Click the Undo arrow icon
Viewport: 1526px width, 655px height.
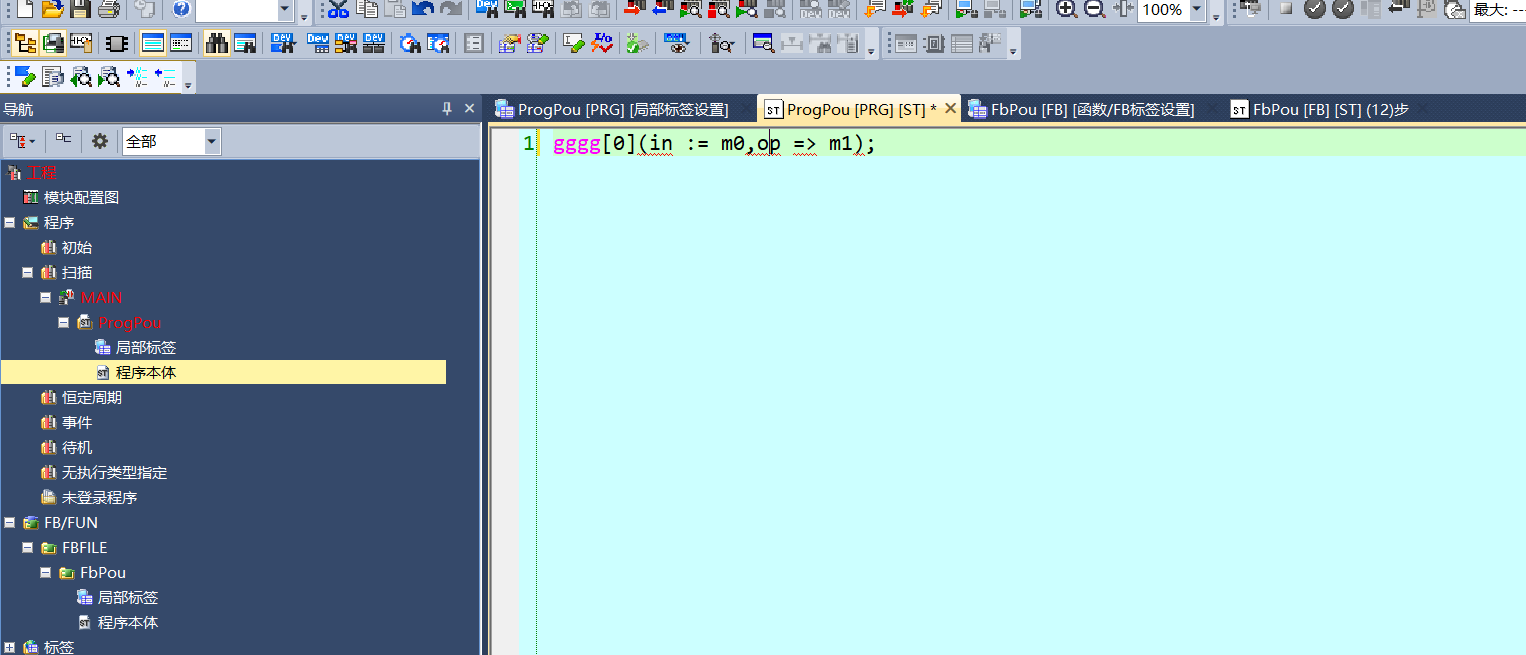coord(423,10)
